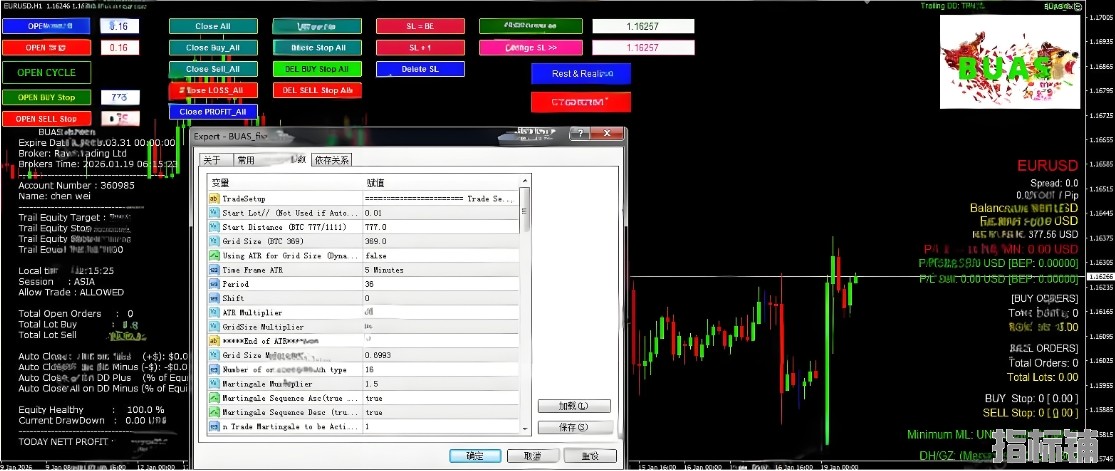This screenshot has height=471, width=1115.
Task: Click the Start Lot value field 0.01
Action: click(440, 213)
